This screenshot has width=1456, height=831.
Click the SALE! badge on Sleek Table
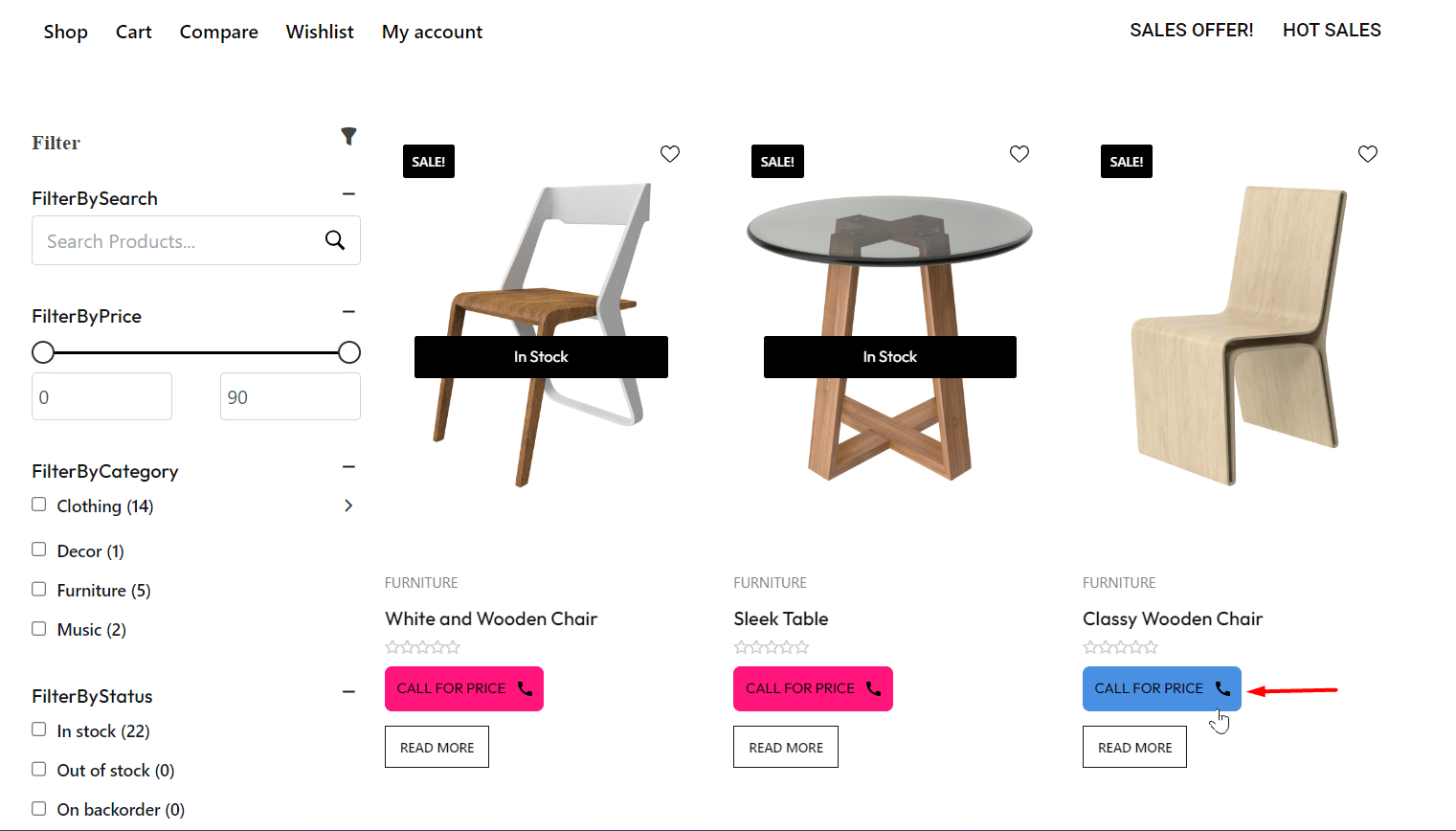[777, 161]
